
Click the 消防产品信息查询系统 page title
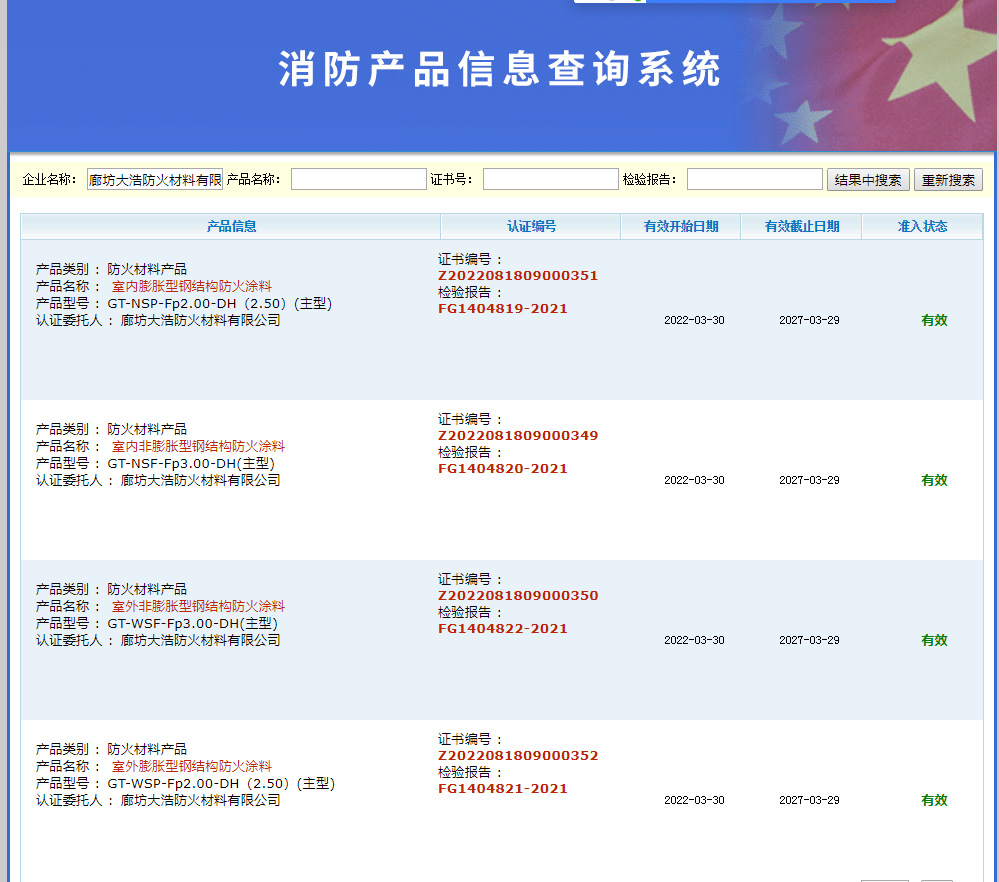tap(500, 68)
